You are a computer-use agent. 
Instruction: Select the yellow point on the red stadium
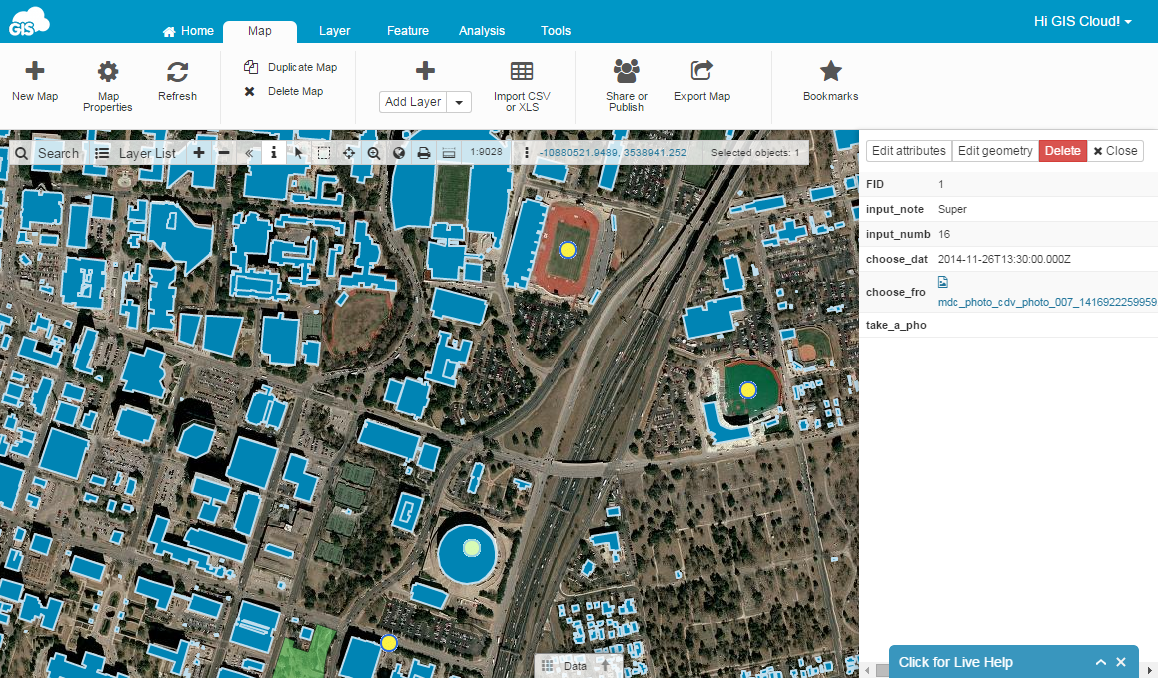[567, 250]
